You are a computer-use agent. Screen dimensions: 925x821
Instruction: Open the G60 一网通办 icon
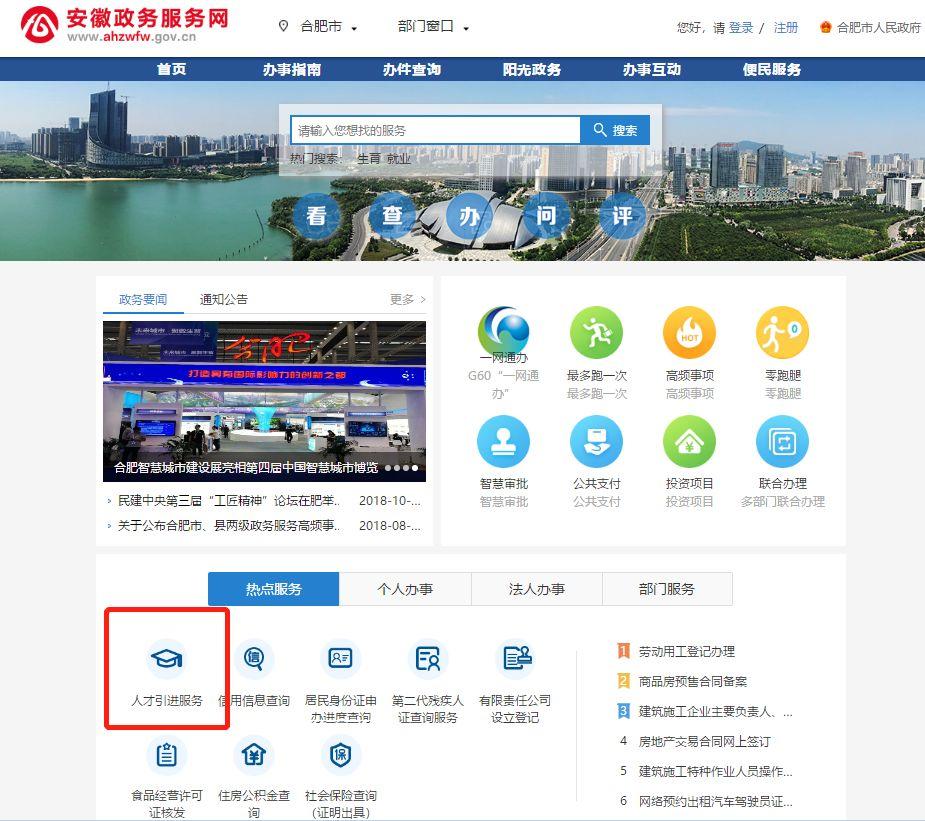504,333
